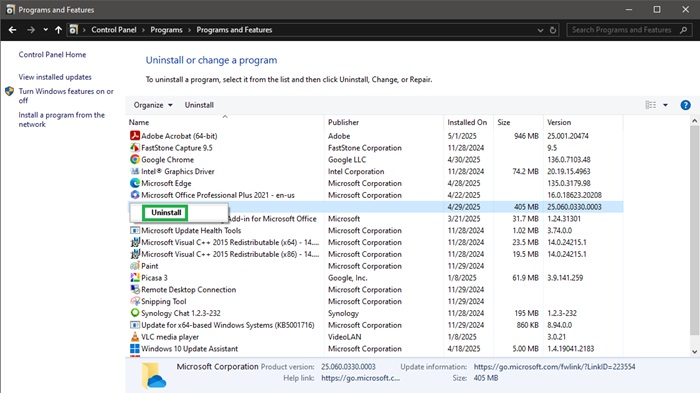Navigate back with the back arrow
This screenshot has width=700, height=393.
(x=12, y=30)
